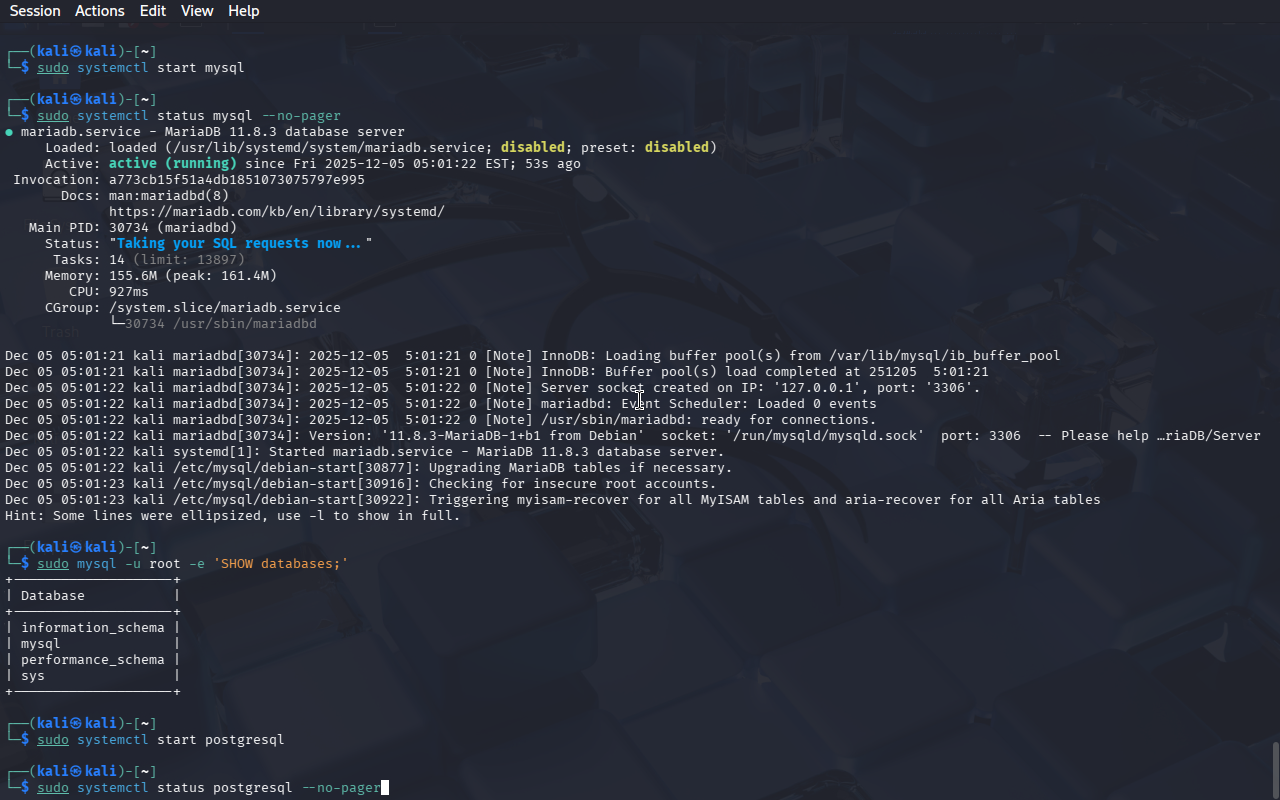Open the View menu

pos(197,11)
